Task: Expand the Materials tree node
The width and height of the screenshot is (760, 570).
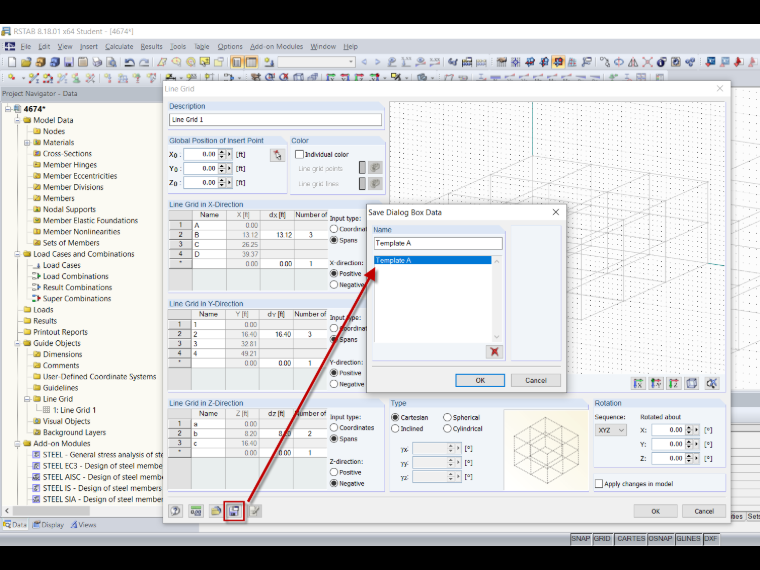Action: point(27,142)
